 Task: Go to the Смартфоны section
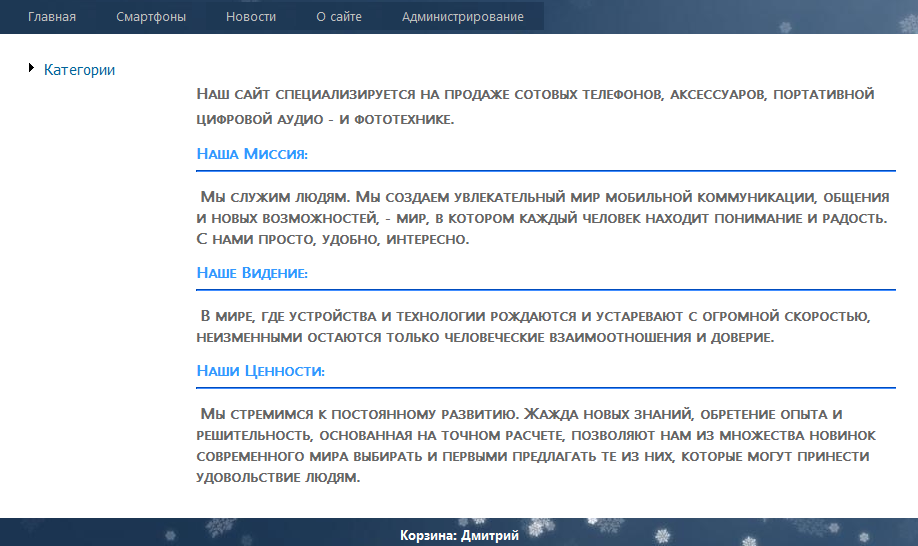click(x=151, y=16)
